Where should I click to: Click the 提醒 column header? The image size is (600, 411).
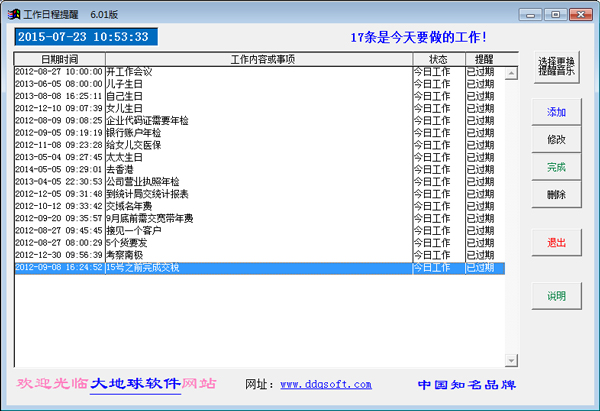coord(484,60)
